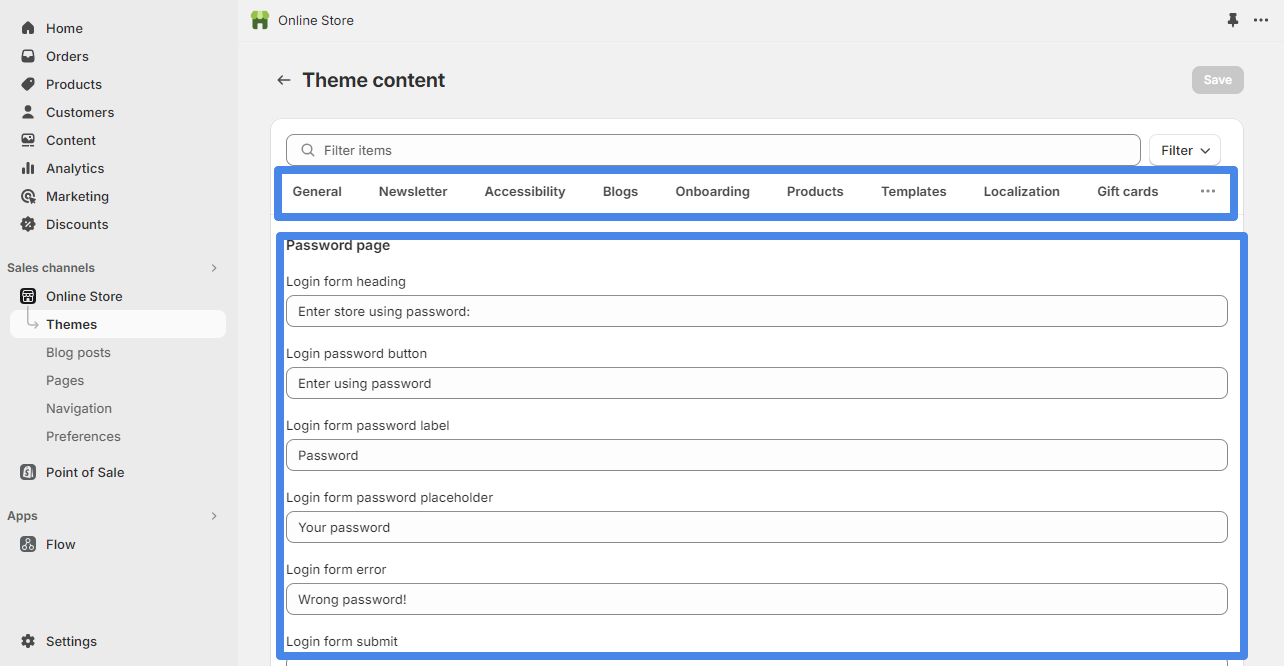Open Settings at the sidebar bottom
Image resolution: width=1284 pixels, height=666 pixels.
[71, 641]
